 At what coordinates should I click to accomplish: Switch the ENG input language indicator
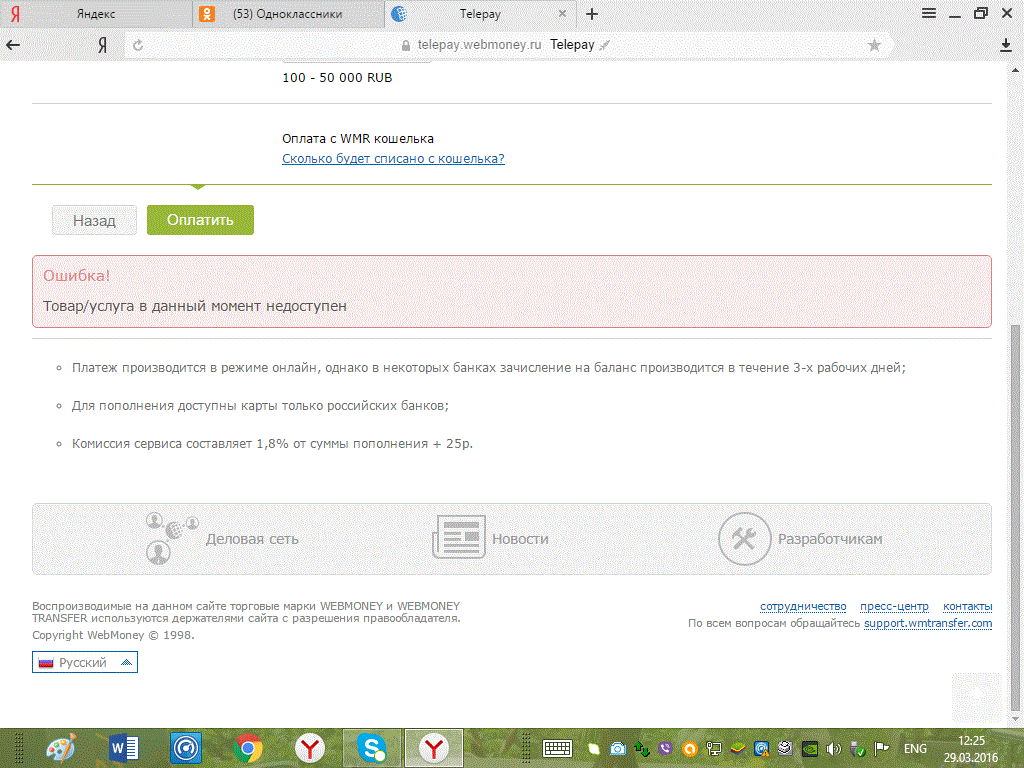pyautogui.click(x=915, y=748)
